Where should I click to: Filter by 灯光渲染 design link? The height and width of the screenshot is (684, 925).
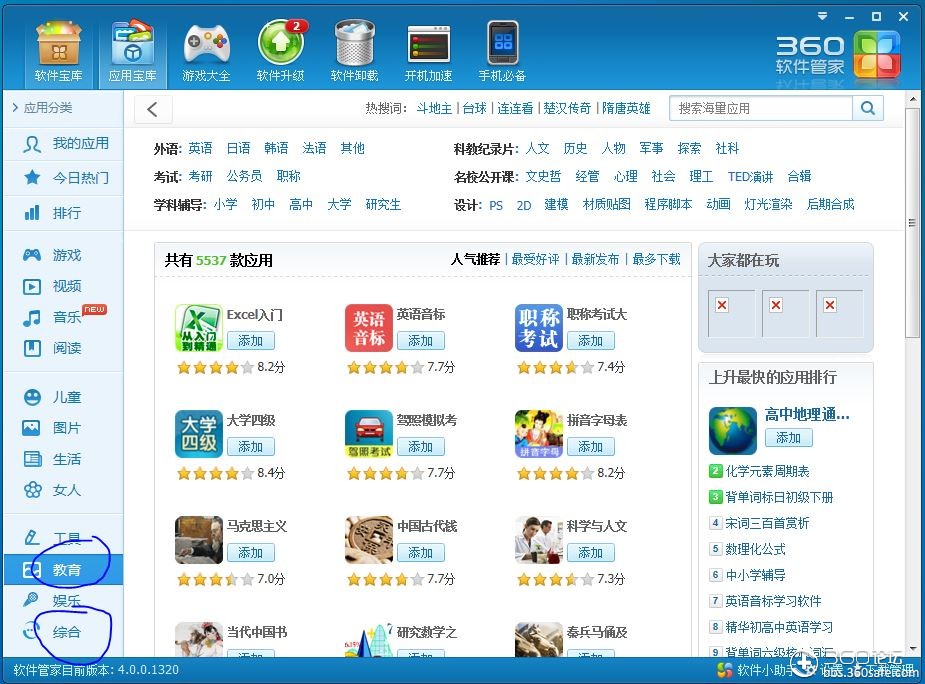point(768,204)
